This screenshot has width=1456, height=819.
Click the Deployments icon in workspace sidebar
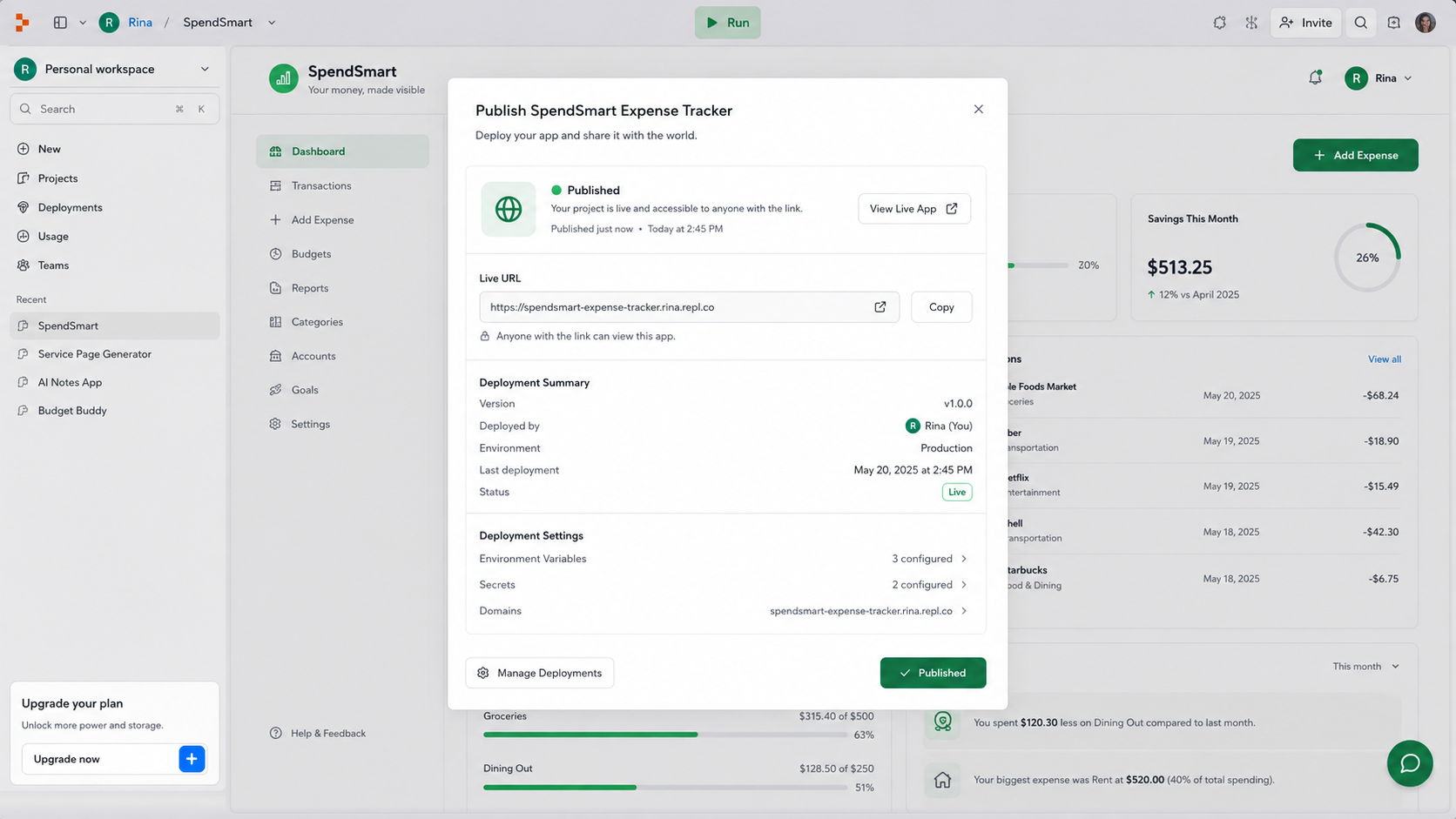click(24, 207)
